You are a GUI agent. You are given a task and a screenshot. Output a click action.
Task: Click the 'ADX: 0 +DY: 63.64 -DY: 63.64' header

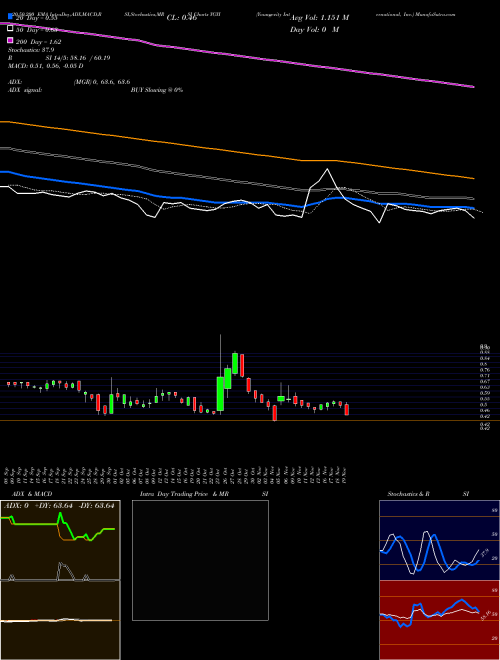pyautogui.click(x=59, y=506)
